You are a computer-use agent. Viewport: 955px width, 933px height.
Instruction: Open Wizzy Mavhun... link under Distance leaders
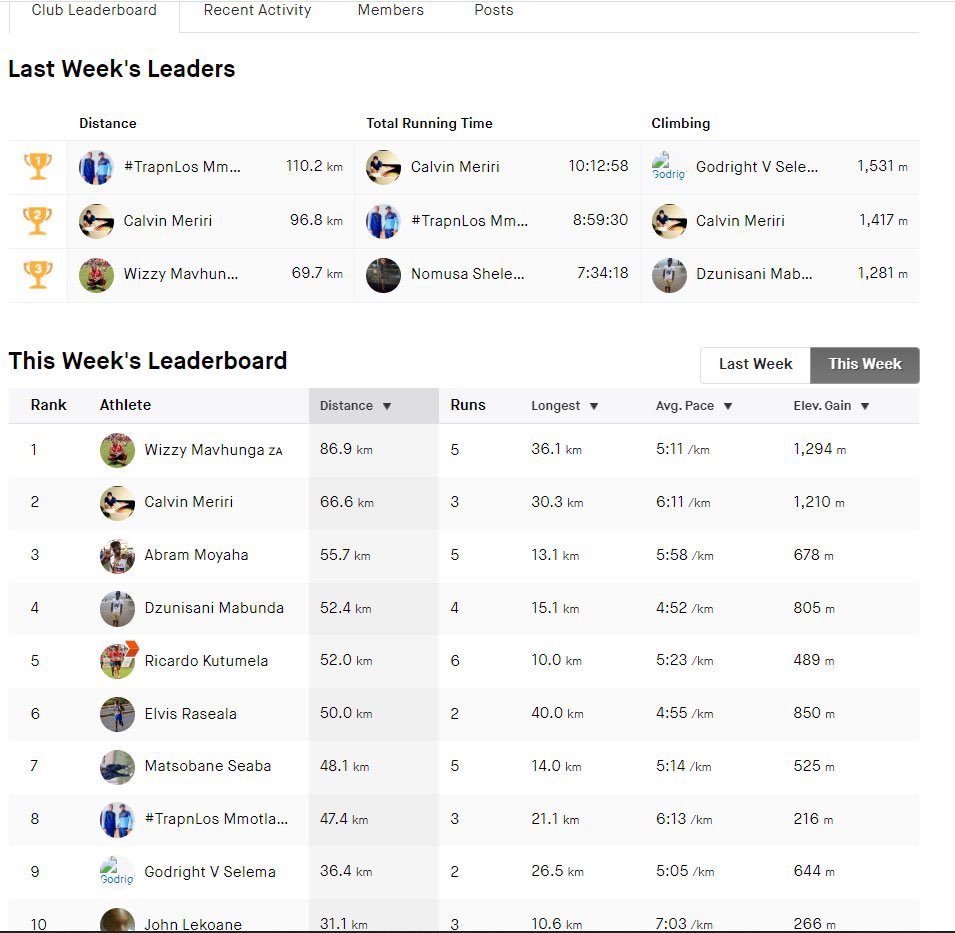(x=180, y=274)
